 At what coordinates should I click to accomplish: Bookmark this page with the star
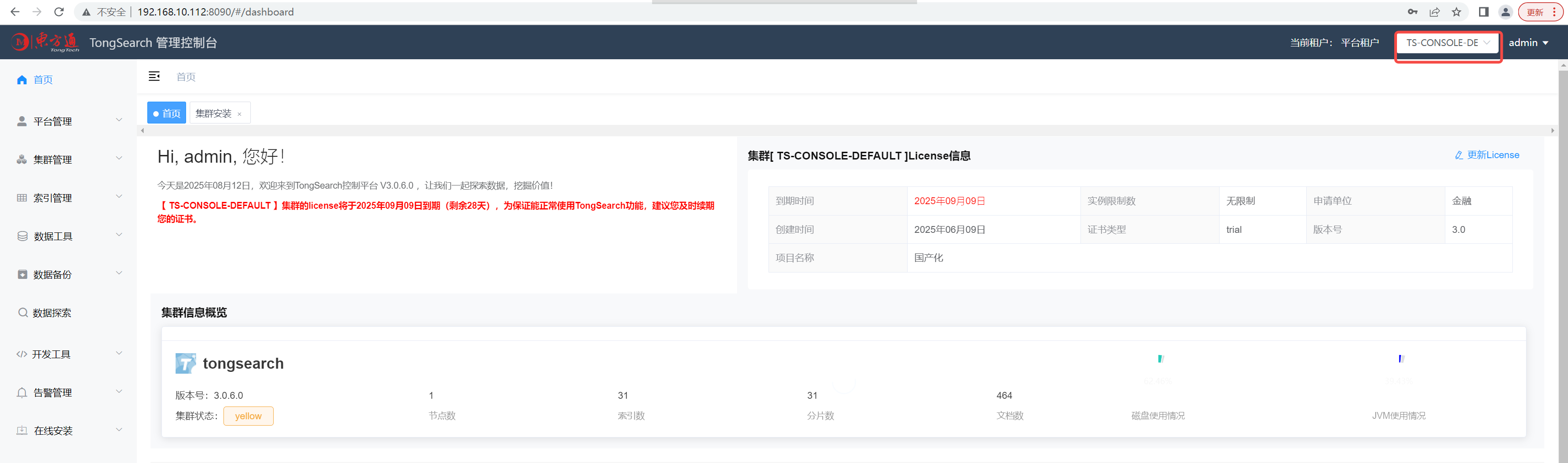1456,11
